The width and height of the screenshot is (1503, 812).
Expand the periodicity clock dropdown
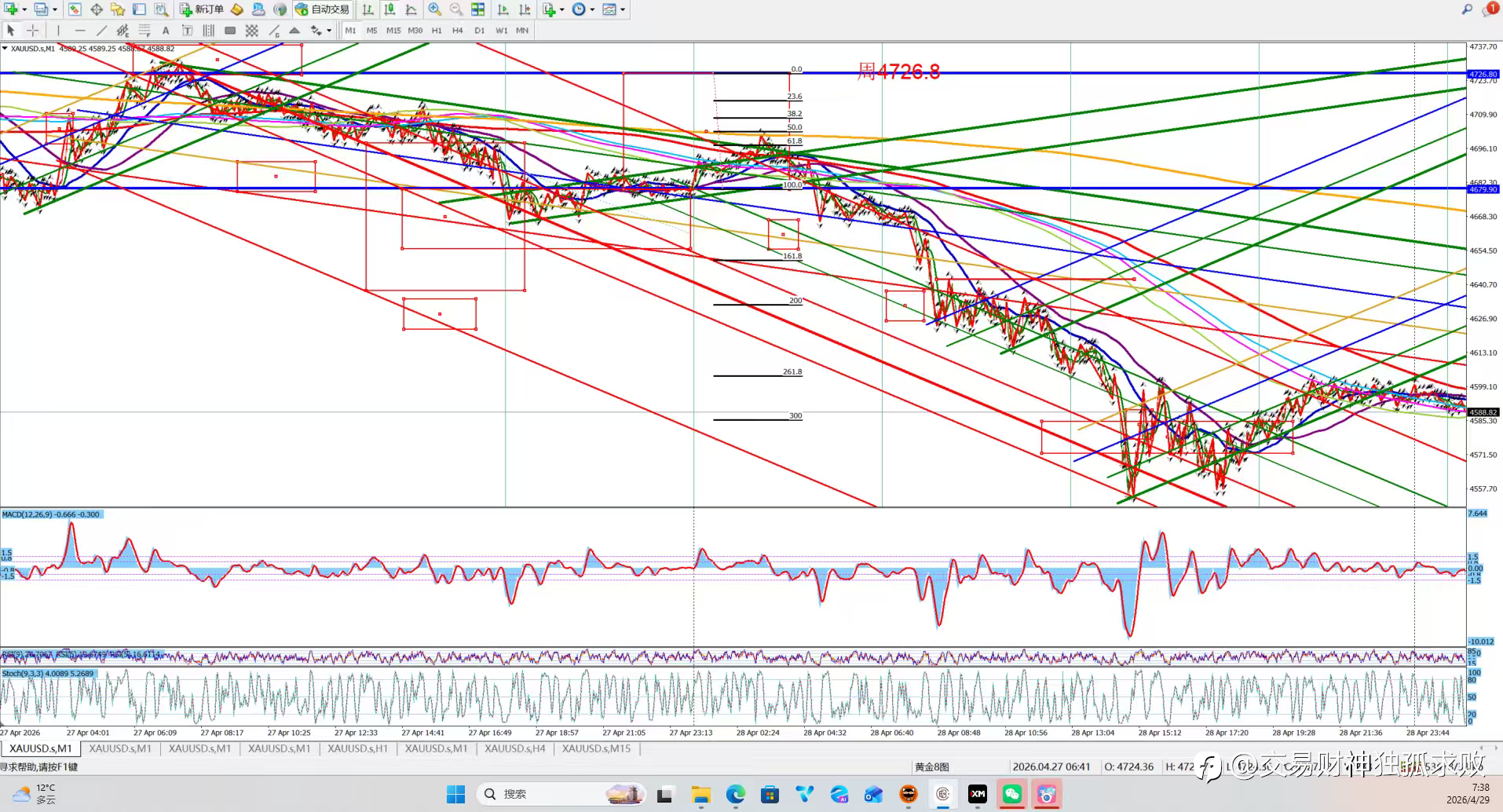(592, 9)
